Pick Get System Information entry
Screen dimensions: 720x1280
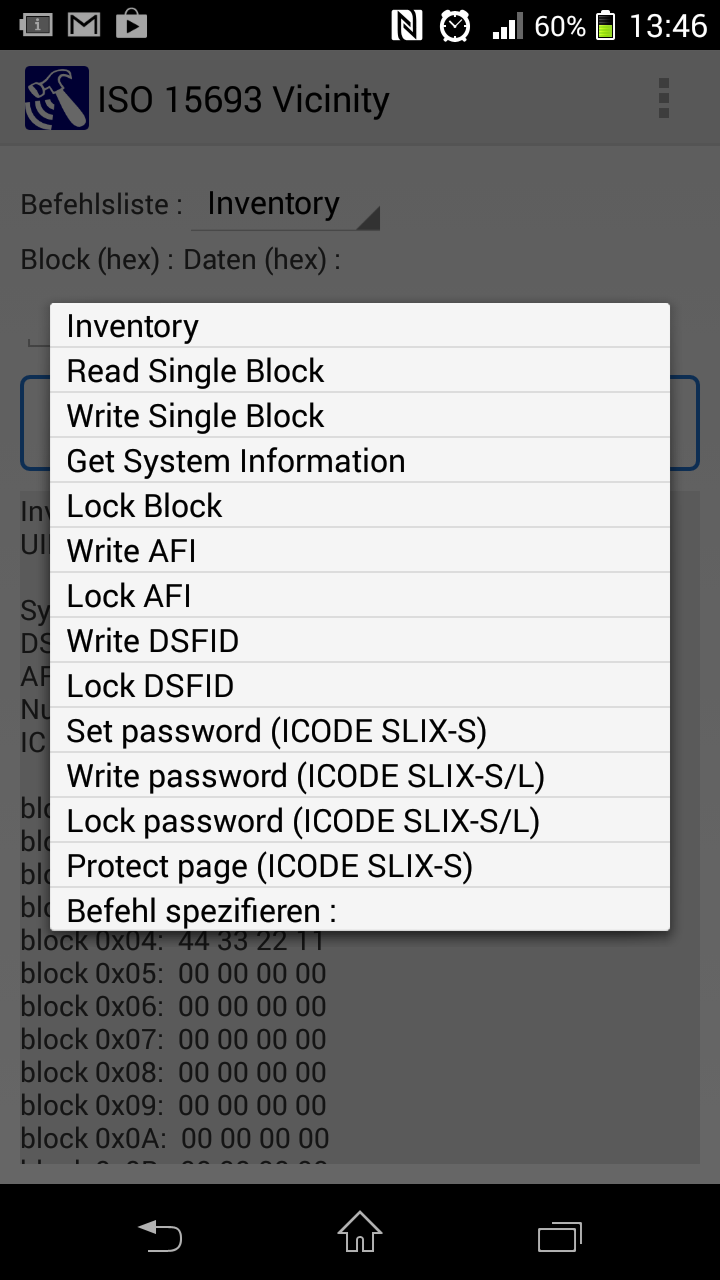360,461
